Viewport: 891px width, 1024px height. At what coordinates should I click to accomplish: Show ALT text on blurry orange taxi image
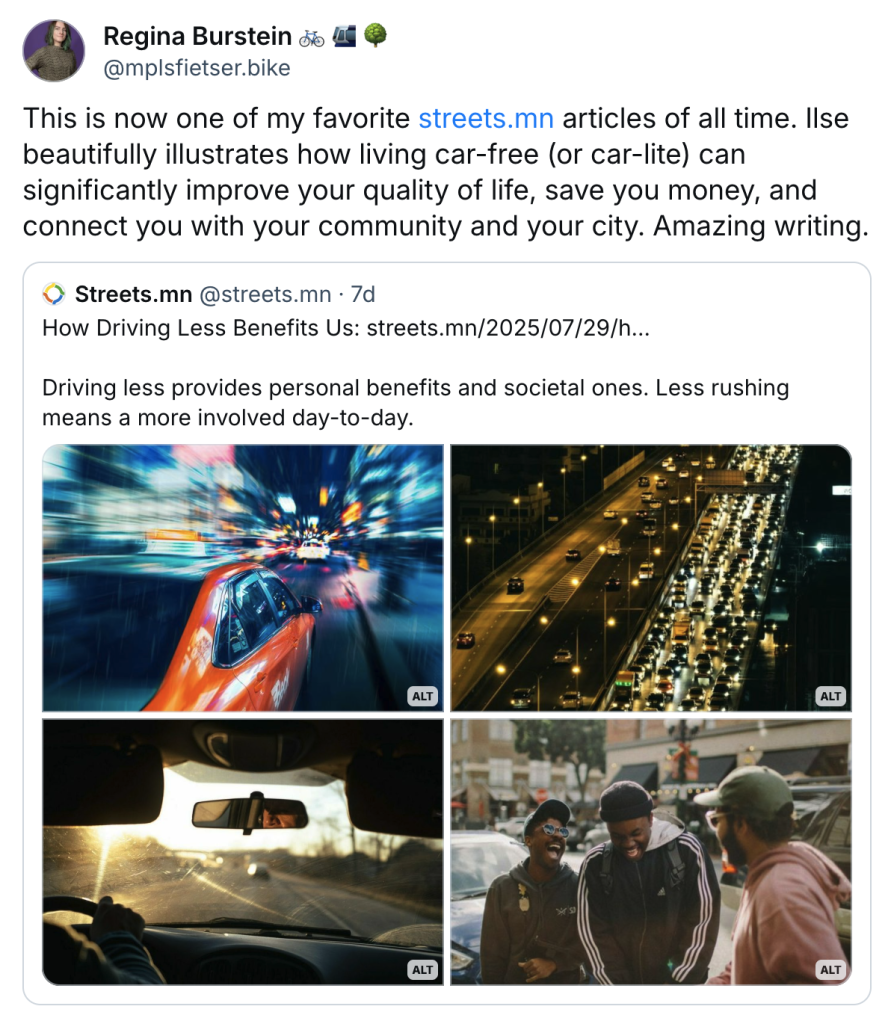422,696
